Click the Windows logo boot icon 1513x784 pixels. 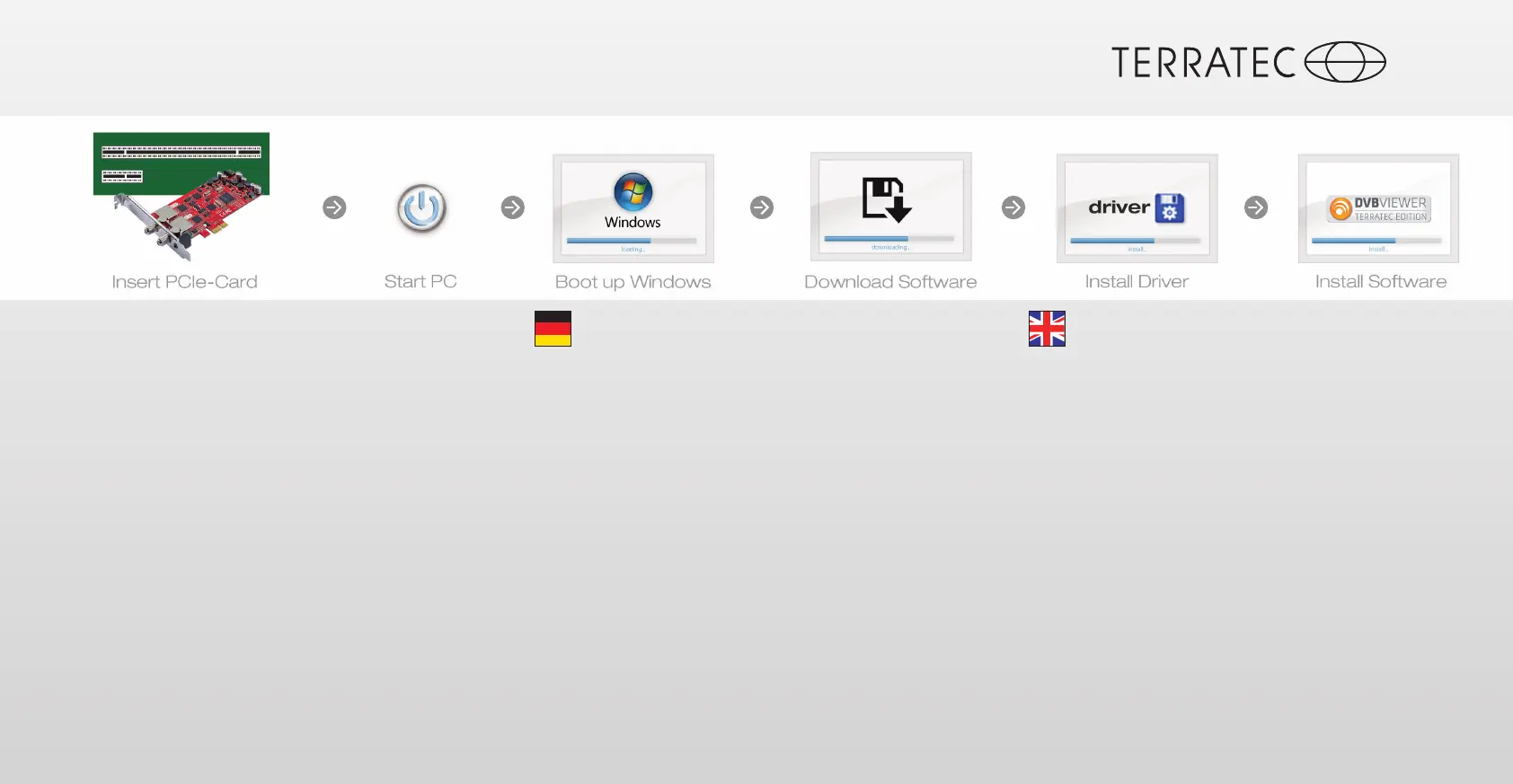(633, 192)
